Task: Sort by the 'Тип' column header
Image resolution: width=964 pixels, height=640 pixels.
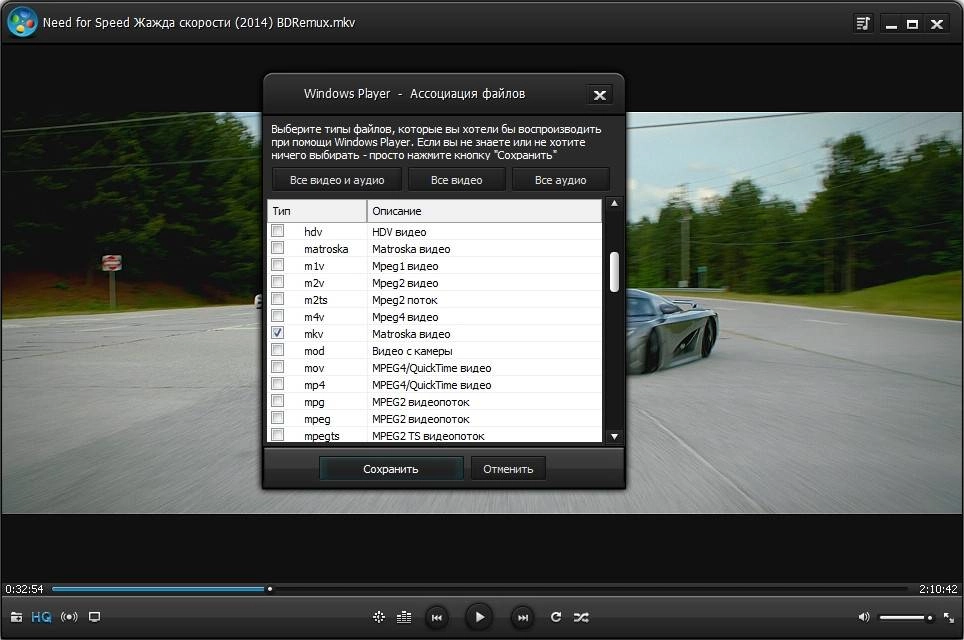Action: (x=317, y=211)
